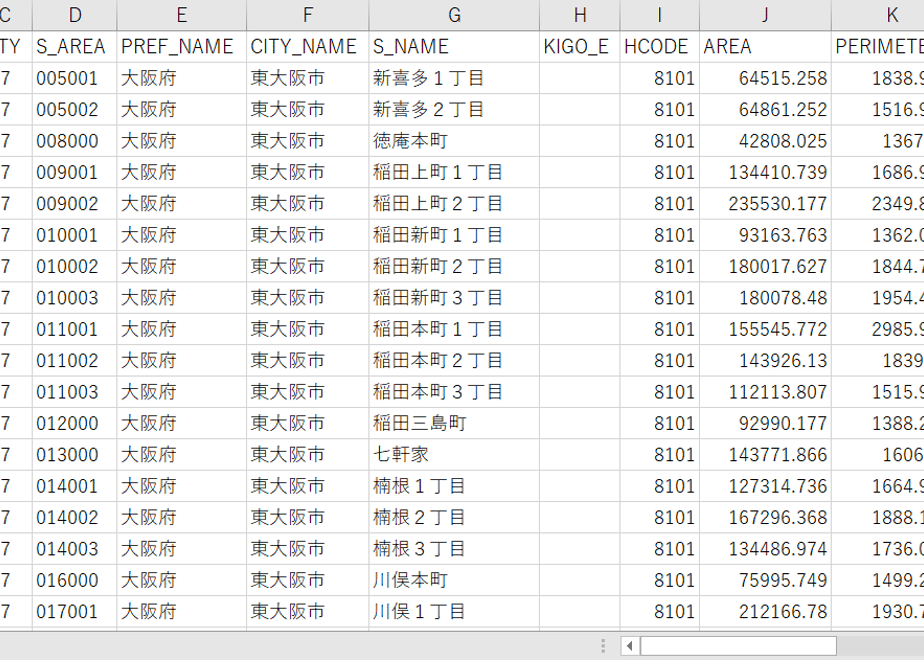Click the horizontal scrollbar thumb

pyautogui.click(x=738, y=646)
